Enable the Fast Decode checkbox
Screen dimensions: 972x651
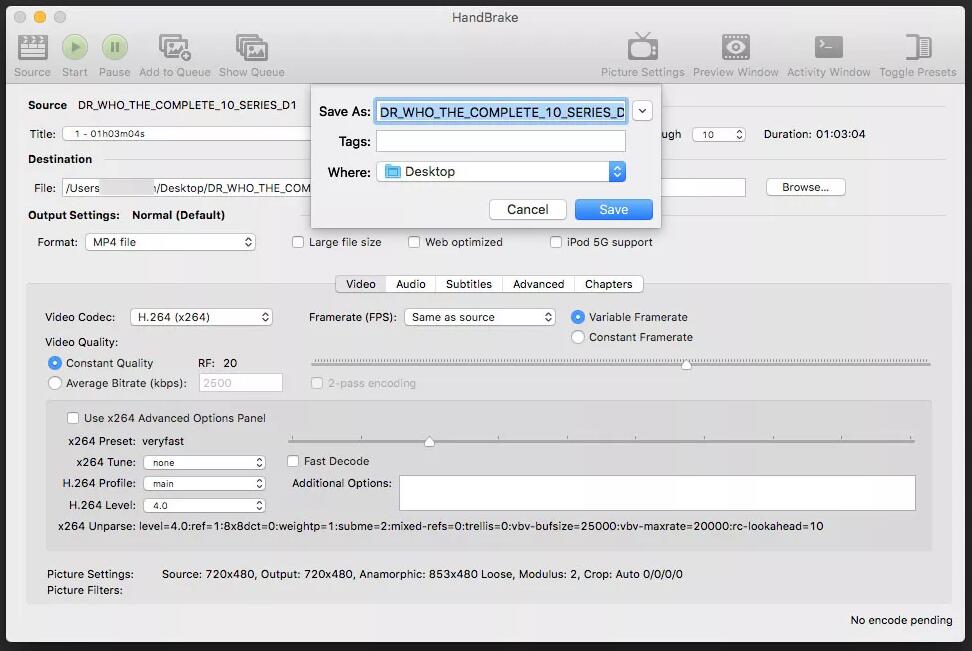tap(293, 461)
